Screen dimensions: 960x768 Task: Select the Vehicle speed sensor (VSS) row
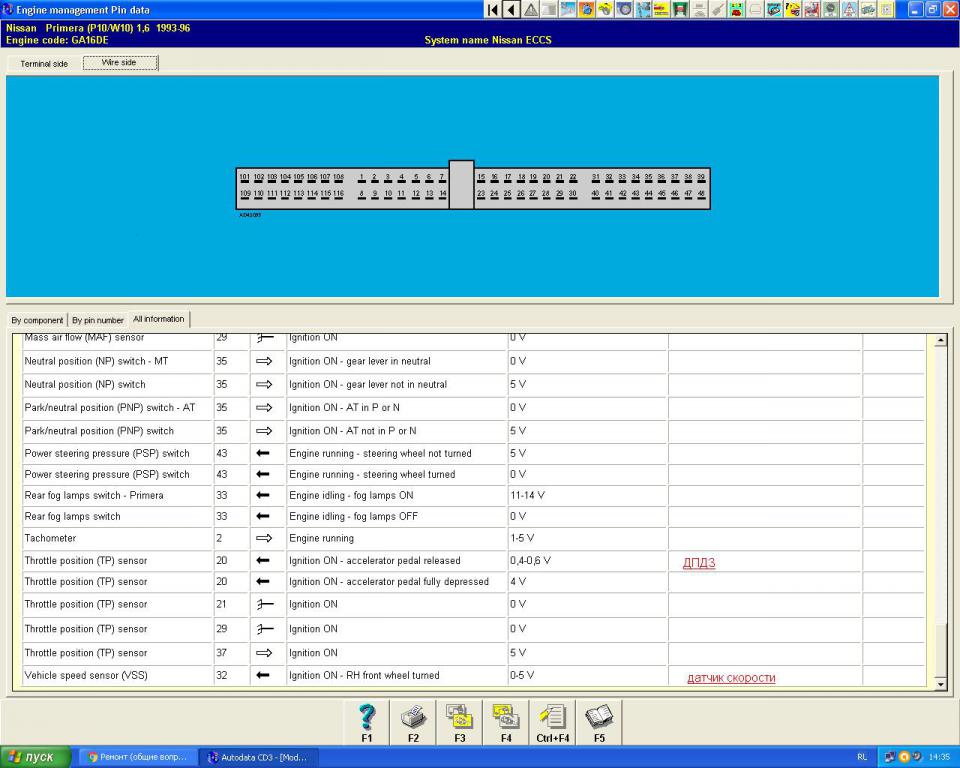(474, 676)
